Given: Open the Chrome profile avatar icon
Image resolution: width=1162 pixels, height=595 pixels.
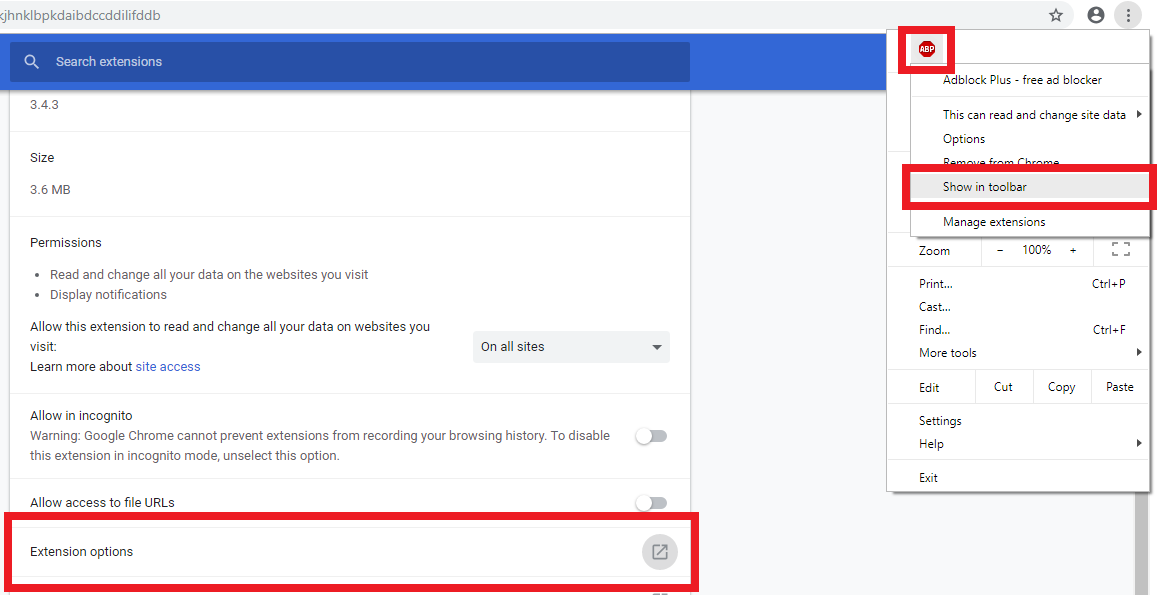Looking at the screenshot, I should click(x=1096, y=15).
